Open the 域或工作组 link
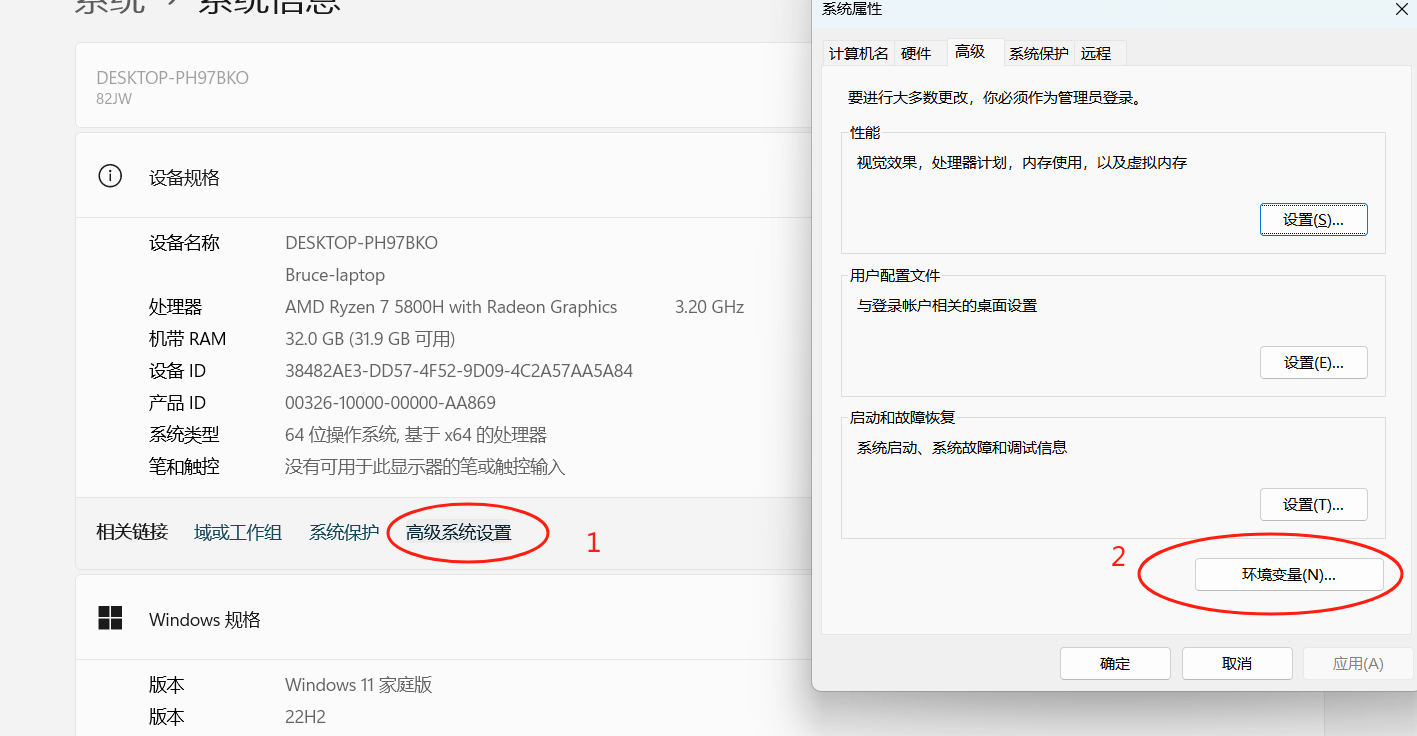 (238, 533)
